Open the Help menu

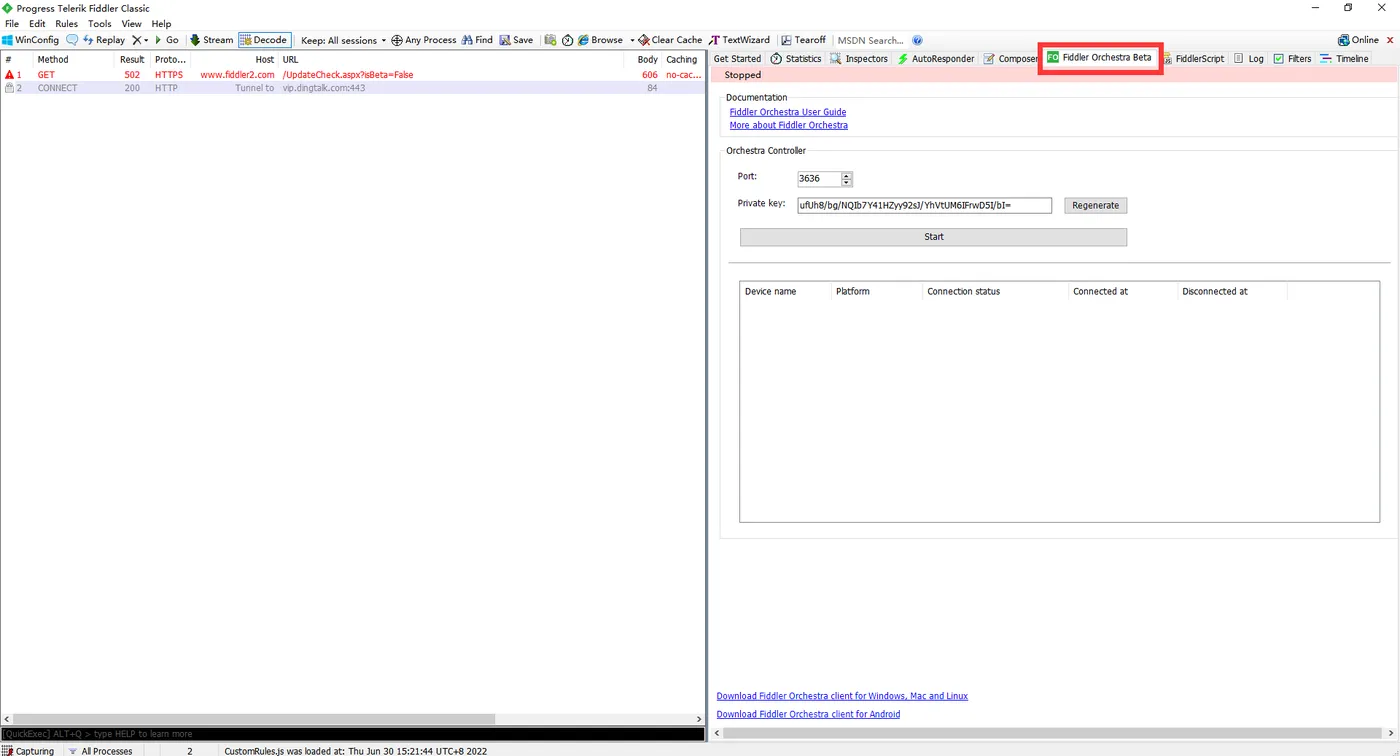(161, 23)
